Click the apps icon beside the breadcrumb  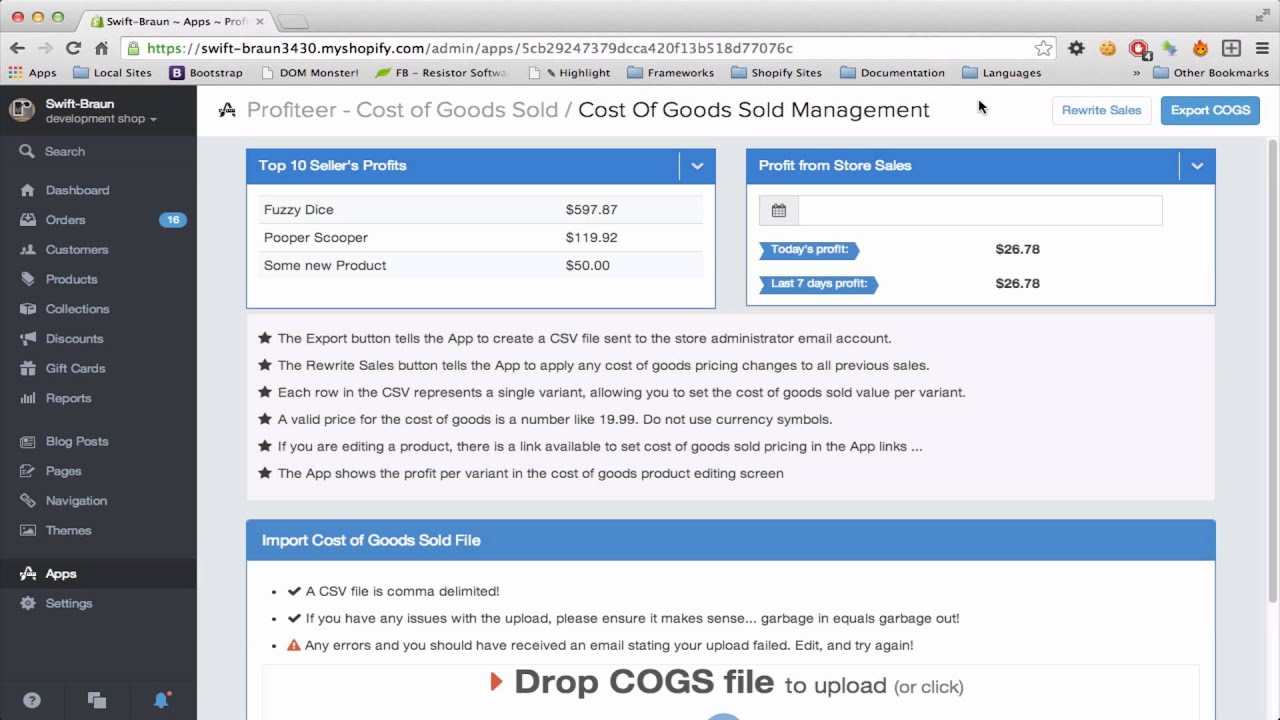click(228, 110)
